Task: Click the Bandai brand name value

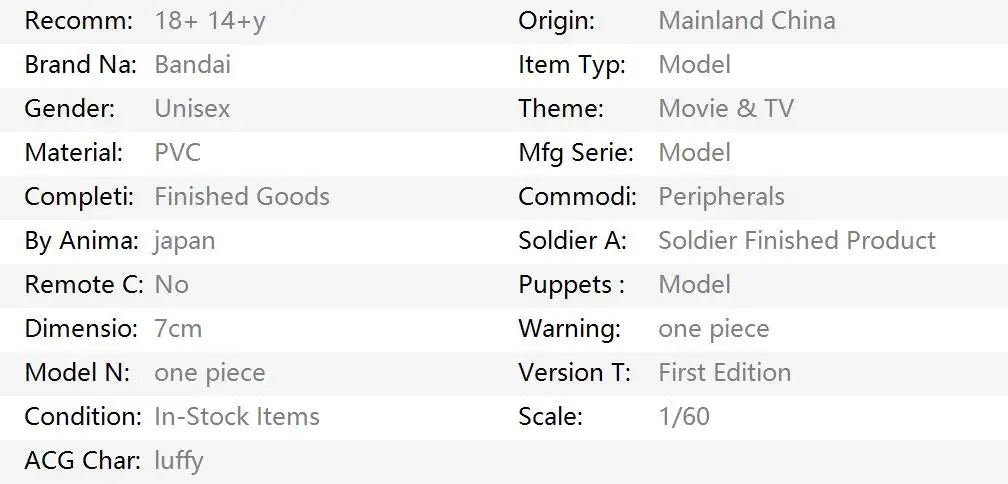Action: pyautogui.click(x=192, y=65)
